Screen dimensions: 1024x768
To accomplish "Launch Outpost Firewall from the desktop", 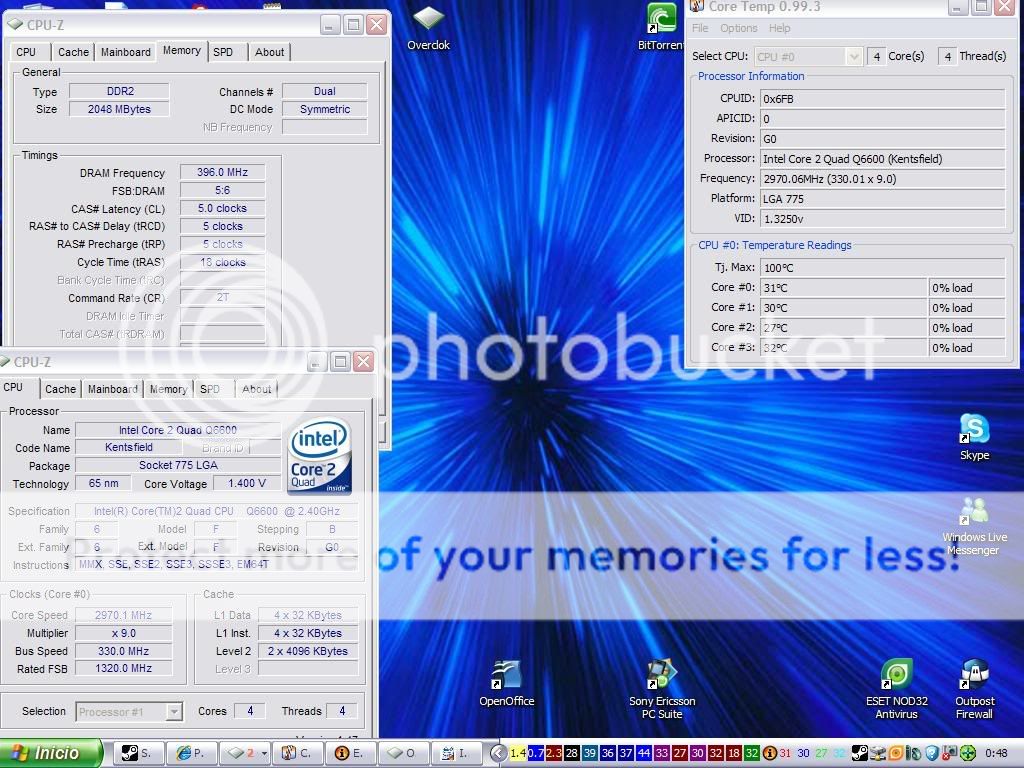I will coord(974,690).
